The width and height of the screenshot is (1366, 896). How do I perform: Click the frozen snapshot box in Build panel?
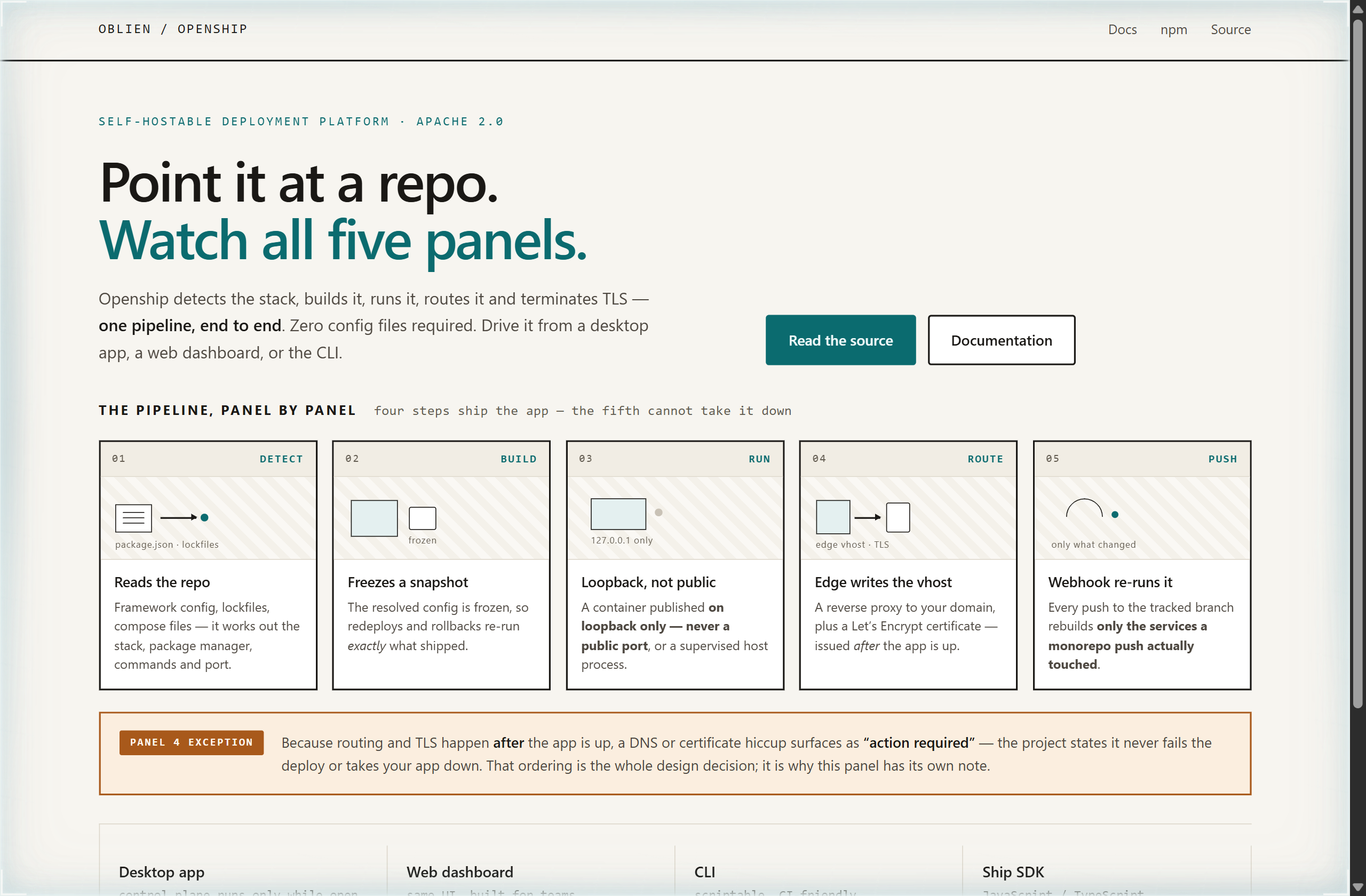tap(422, 518)
